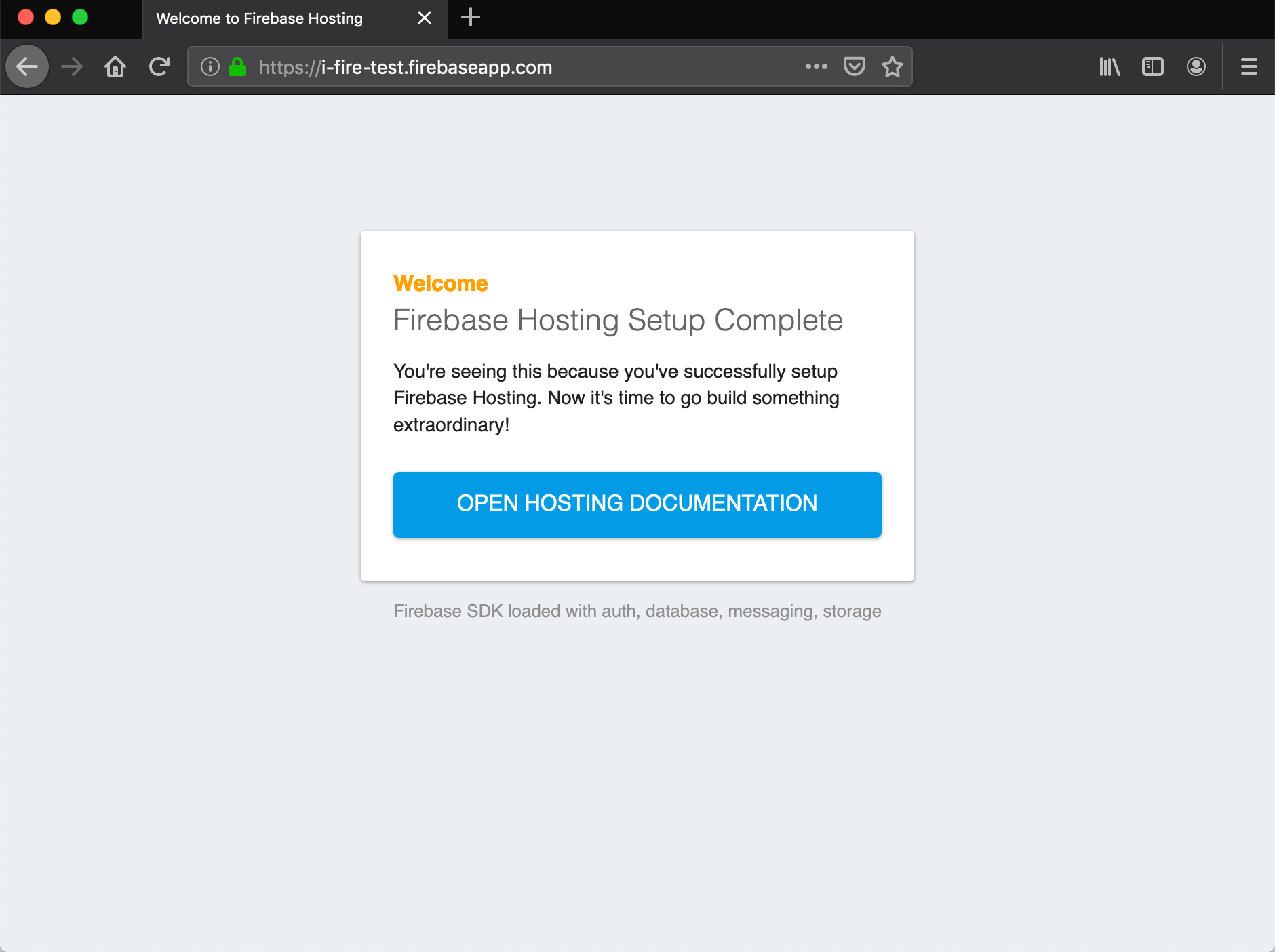Reload the current page
1275x952 pixels.
click(159, 66)
